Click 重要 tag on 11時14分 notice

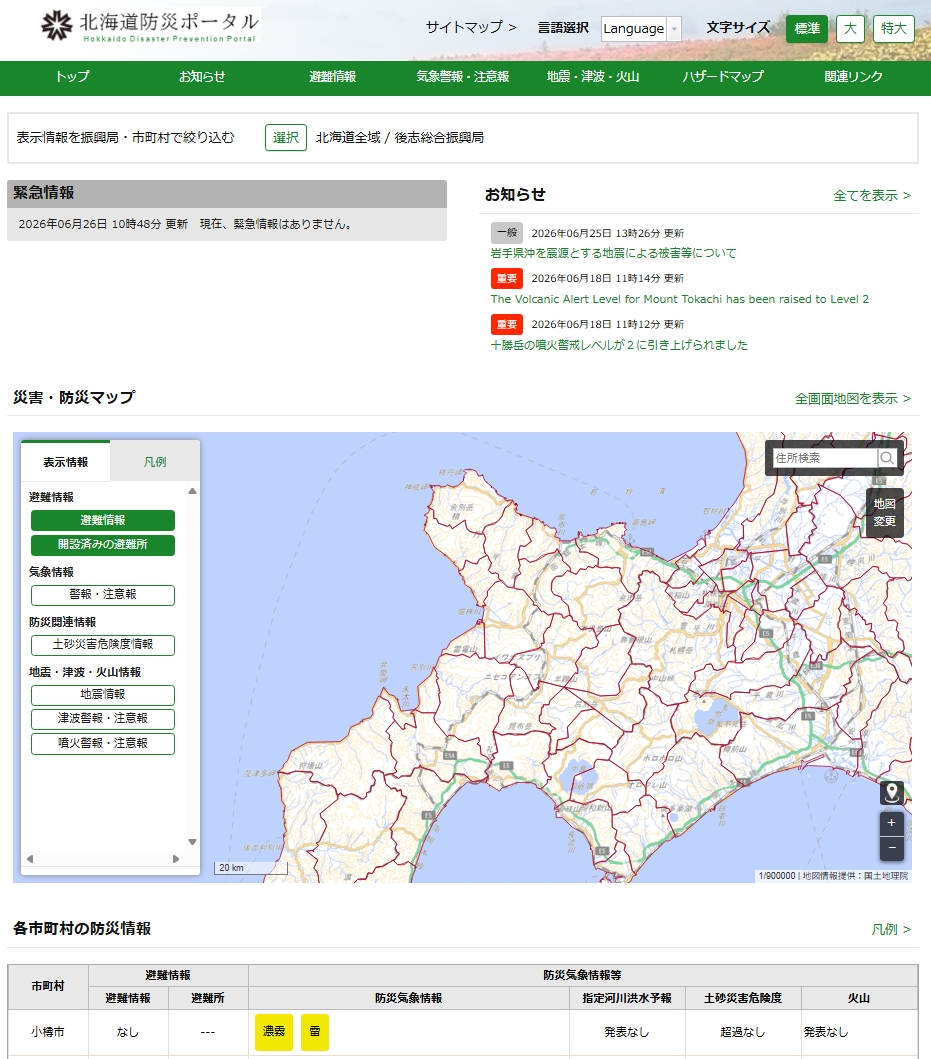(x=507, y=278)
